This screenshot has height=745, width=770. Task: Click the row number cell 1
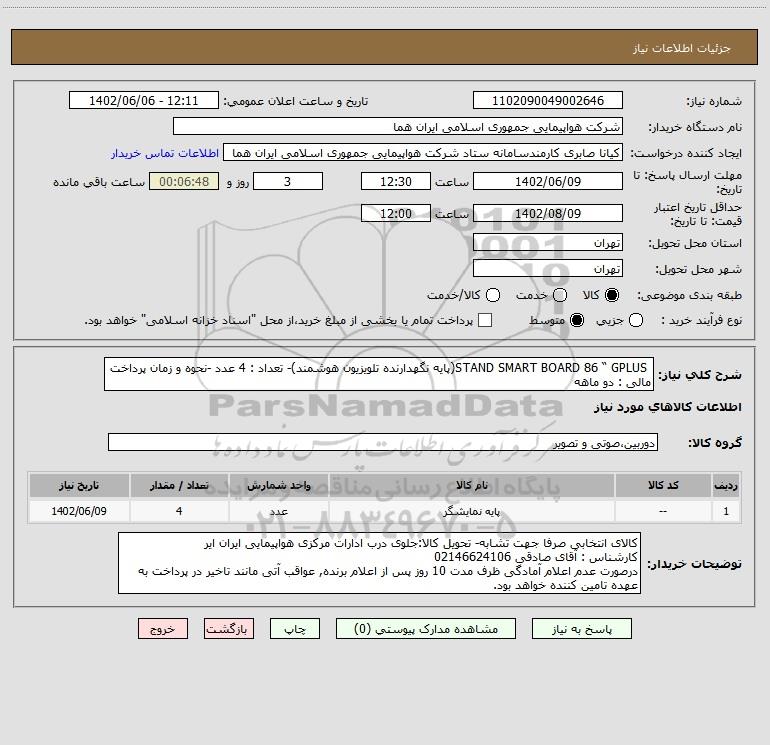tap(726, 511)
